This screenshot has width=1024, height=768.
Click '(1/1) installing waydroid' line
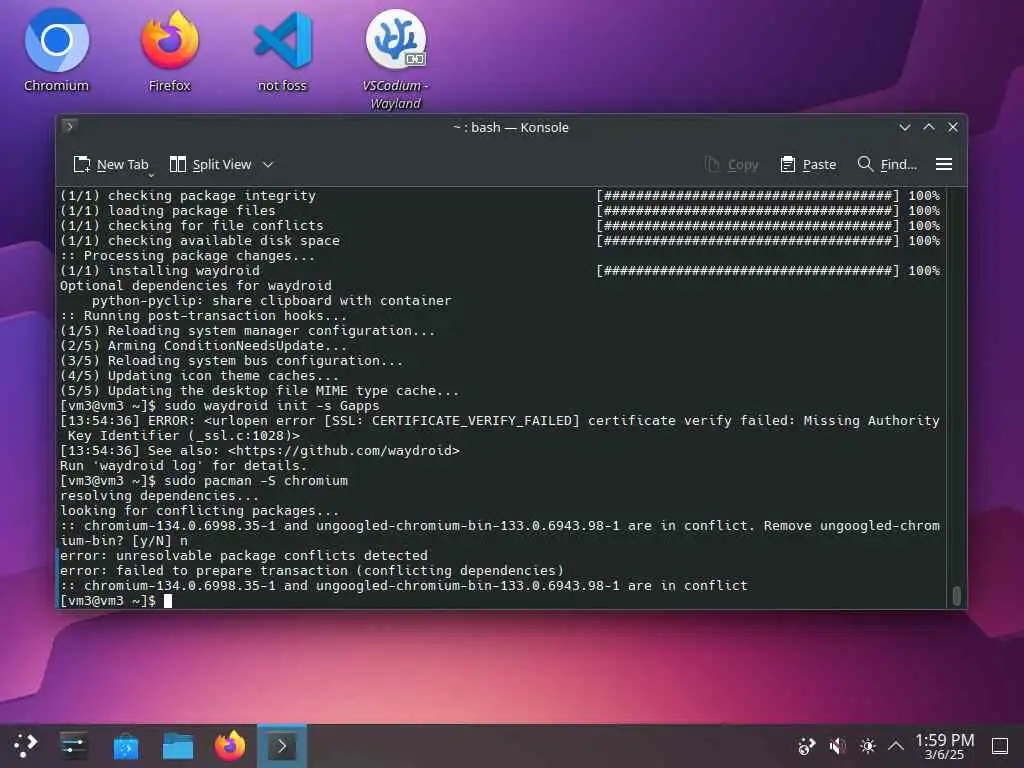click(x=159, y=270)
